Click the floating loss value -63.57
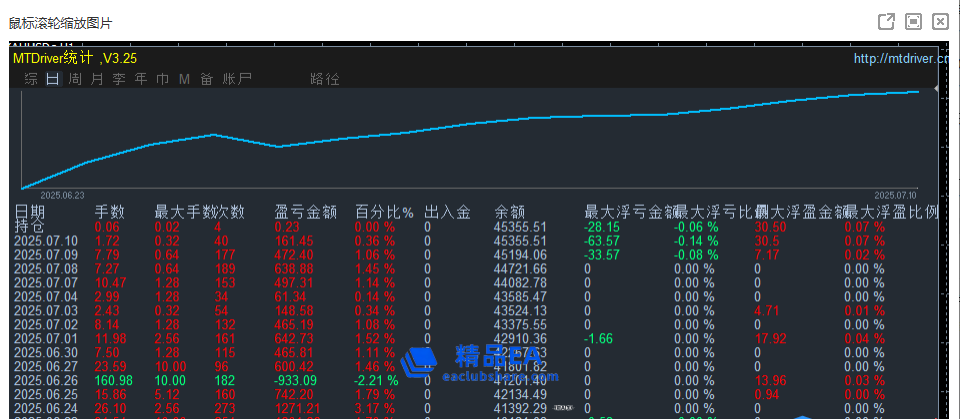Screen dimensions: 960x419 click(604, 240)
